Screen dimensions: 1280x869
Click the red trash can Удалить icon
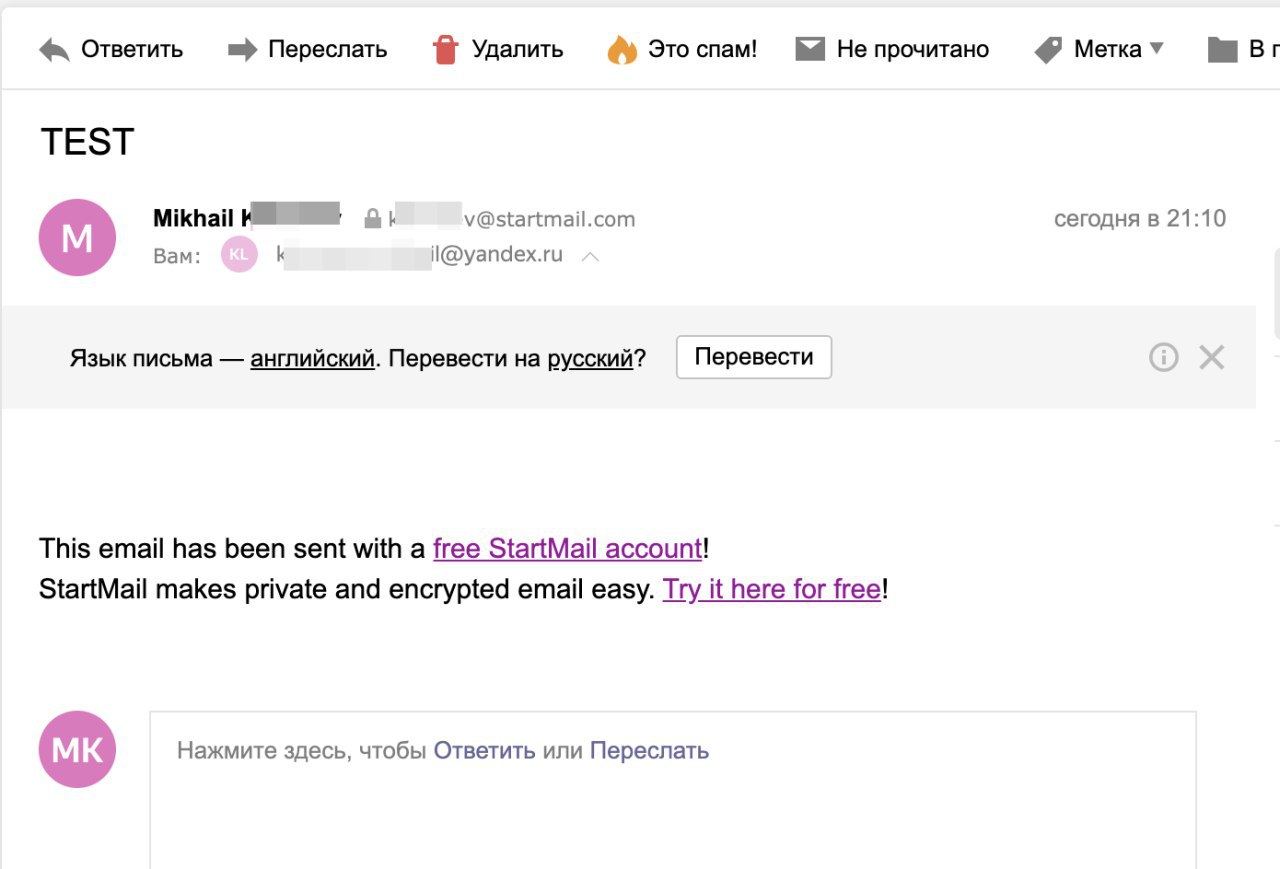(x=445, y=49)
